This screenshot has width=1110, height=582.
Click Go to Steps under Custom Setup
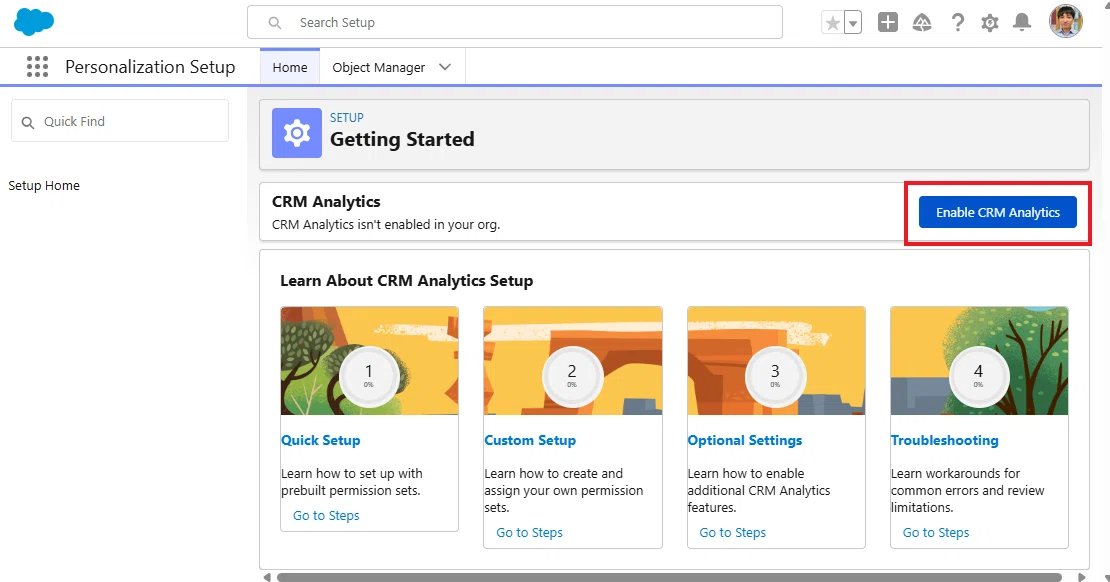tap(530, 532)
